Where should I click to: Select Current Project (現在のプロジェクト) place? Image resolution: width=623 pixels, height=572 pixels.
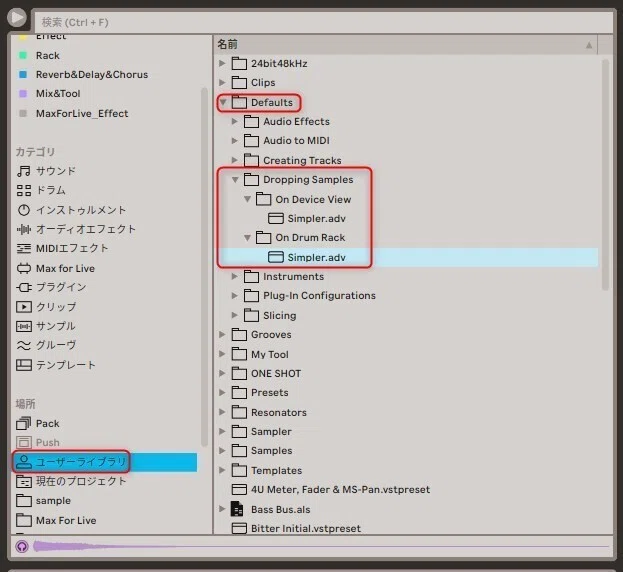point(81,481)
